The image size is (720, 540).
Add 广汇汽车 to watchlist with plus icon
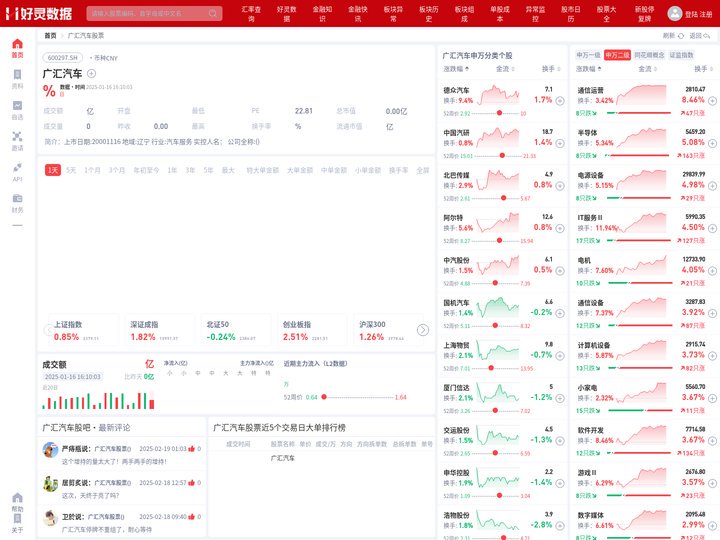coord(91,73)
